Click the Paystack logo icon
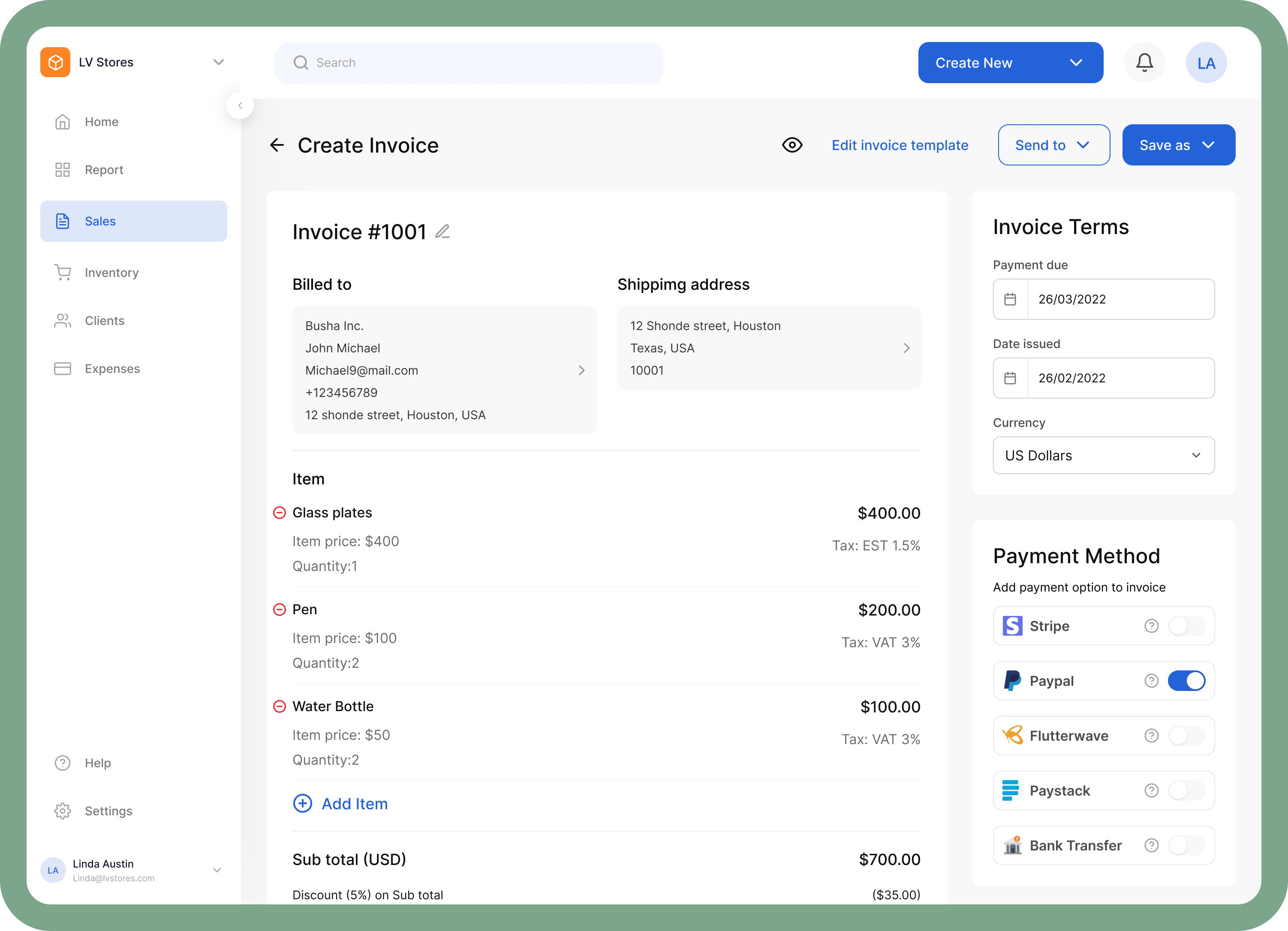The image size is (1288, 931). click(x=1010, y=790)
